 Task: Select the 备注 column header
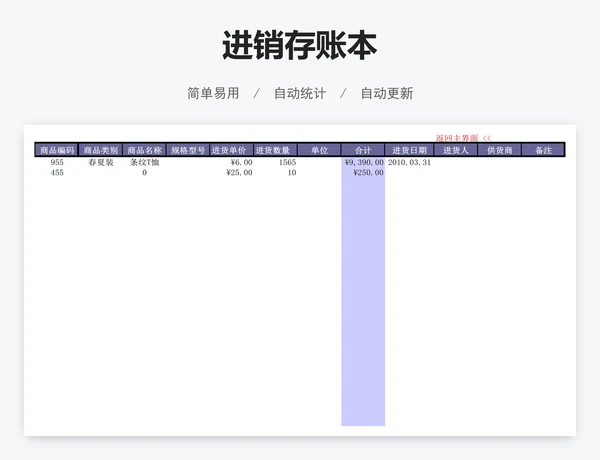tap(543, 150)
